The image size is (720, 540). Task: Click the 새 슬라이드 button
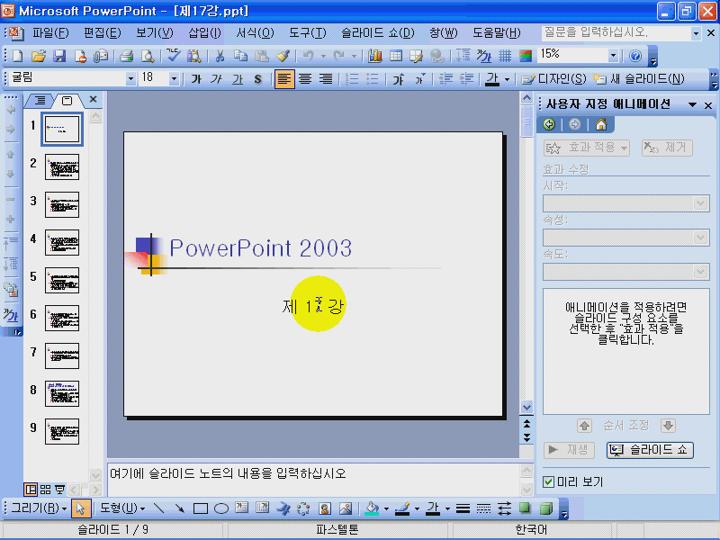pyautogui.click(x=639, y=79)
